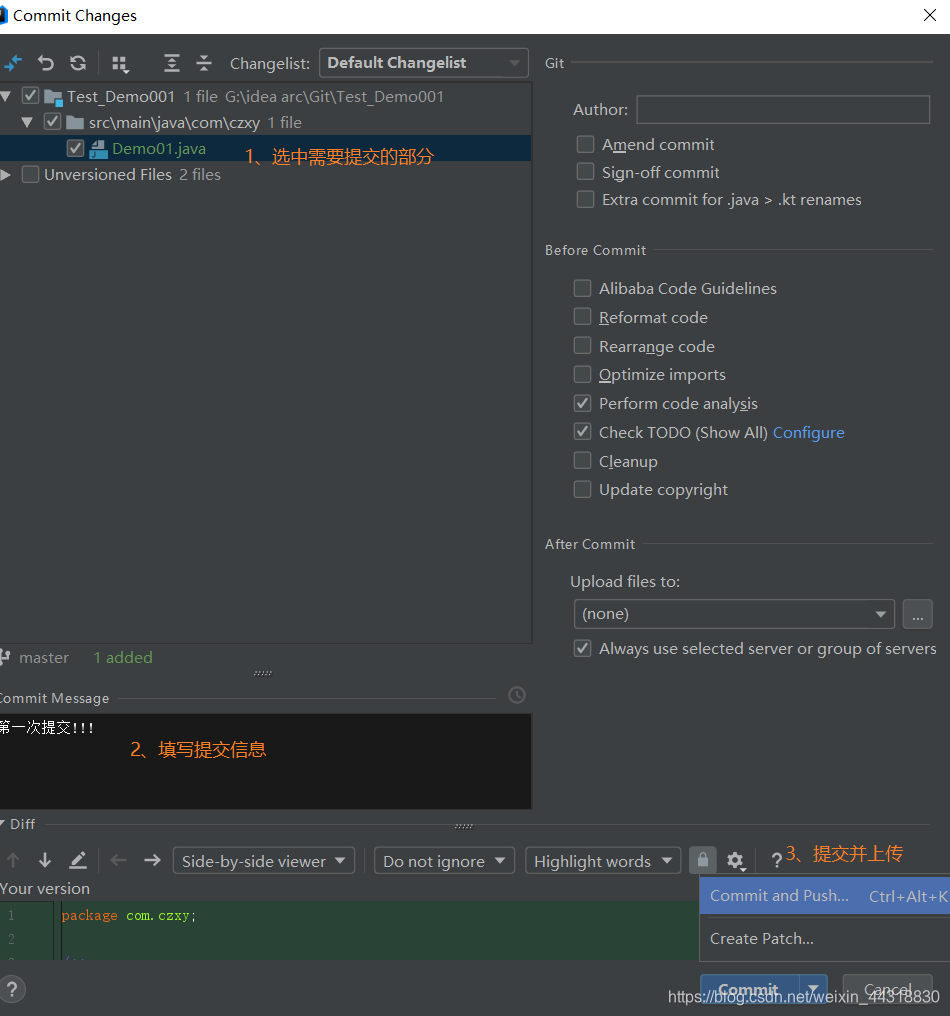Open commit message history clock icon
This screenshot has width=950, height=1016.
pos(516,695)
